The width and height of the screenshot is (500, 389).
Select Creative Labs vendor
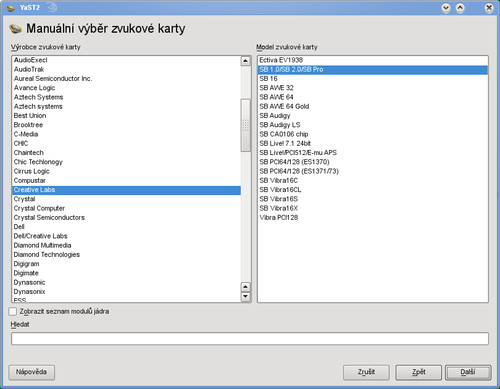point(127,190)
